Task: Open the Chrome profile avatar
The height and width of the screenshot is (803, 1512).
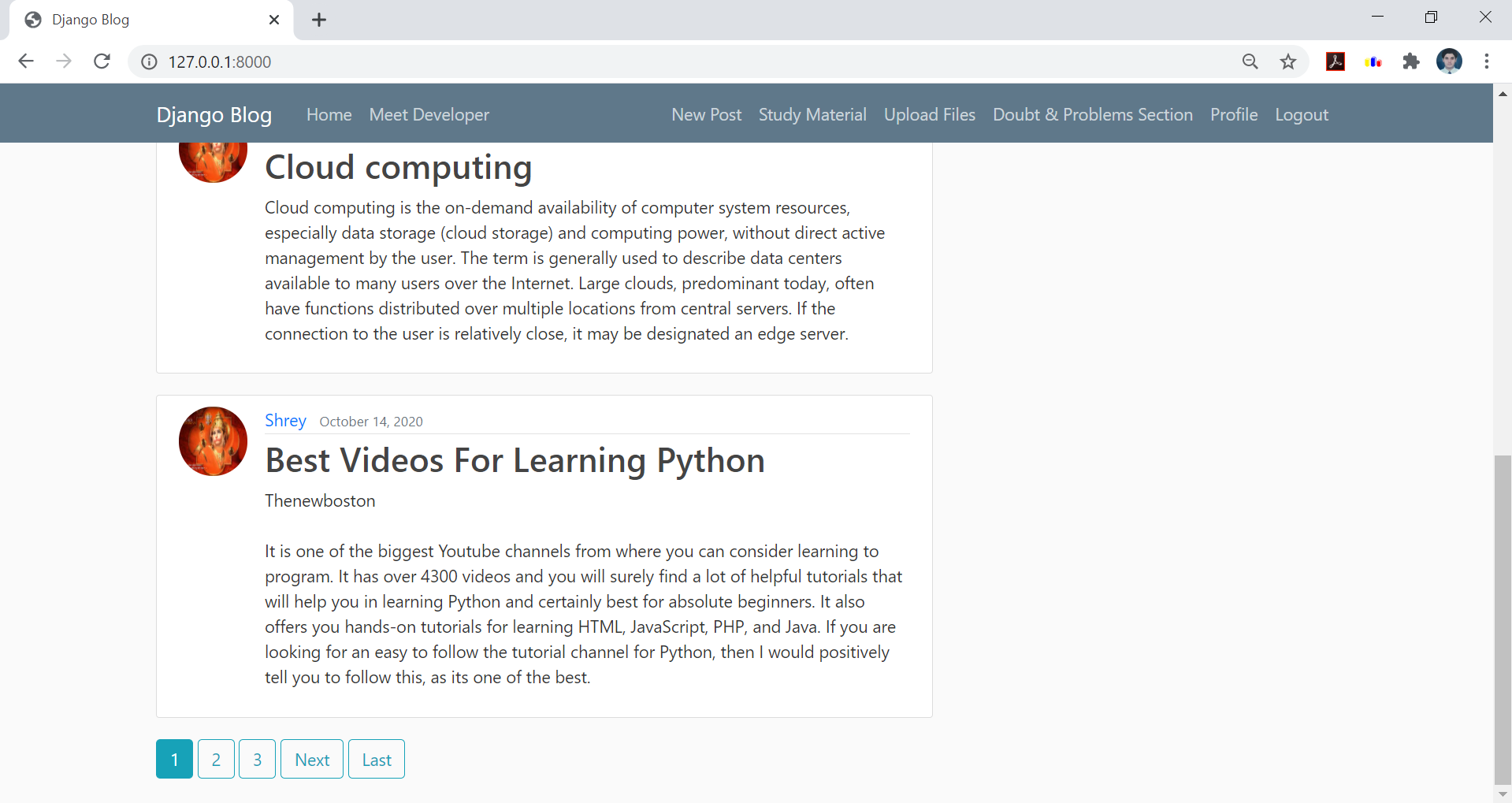Action: coord(1449,61)
